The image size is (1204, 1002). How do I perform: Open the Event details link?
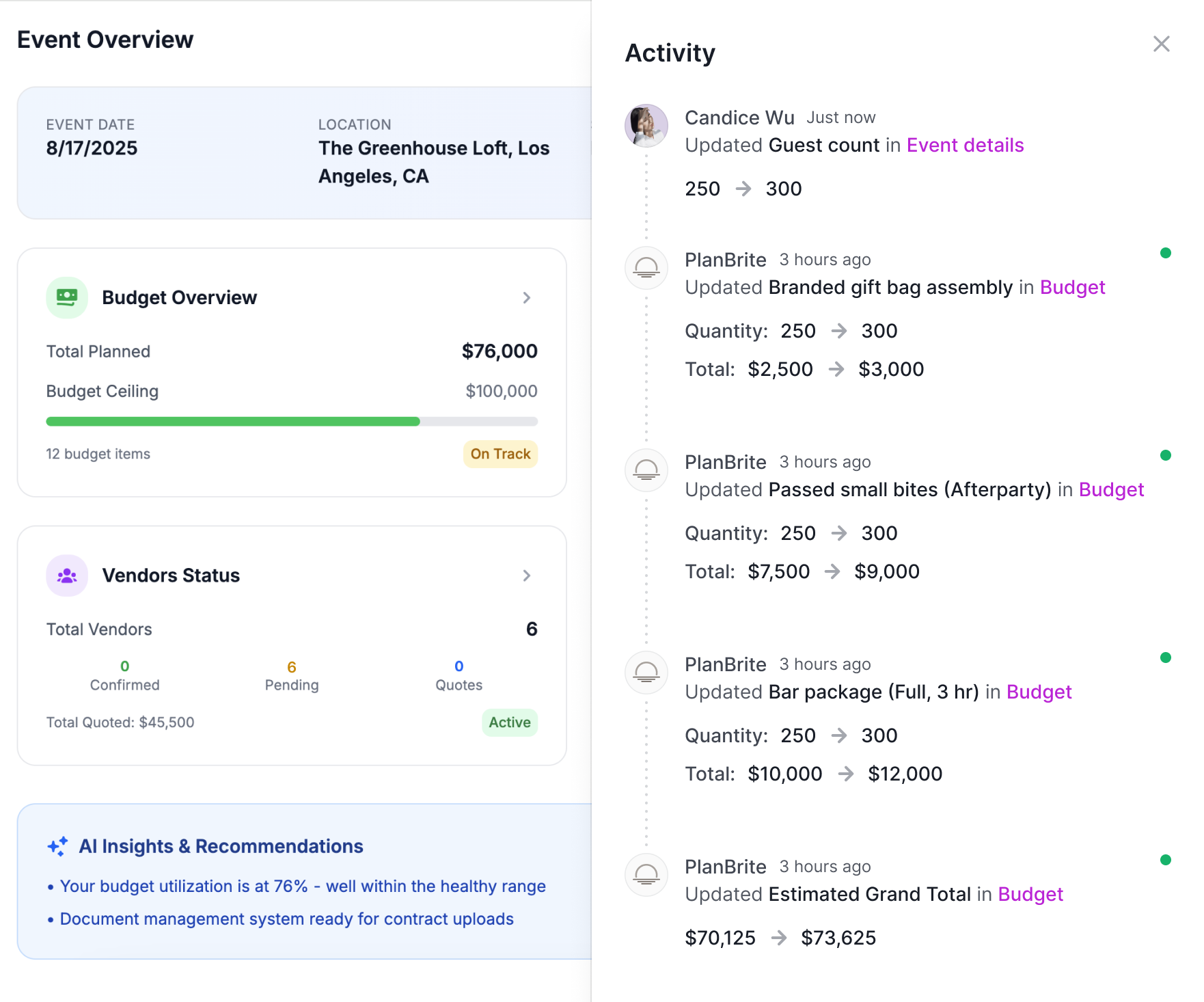click(x=964, y=146)
